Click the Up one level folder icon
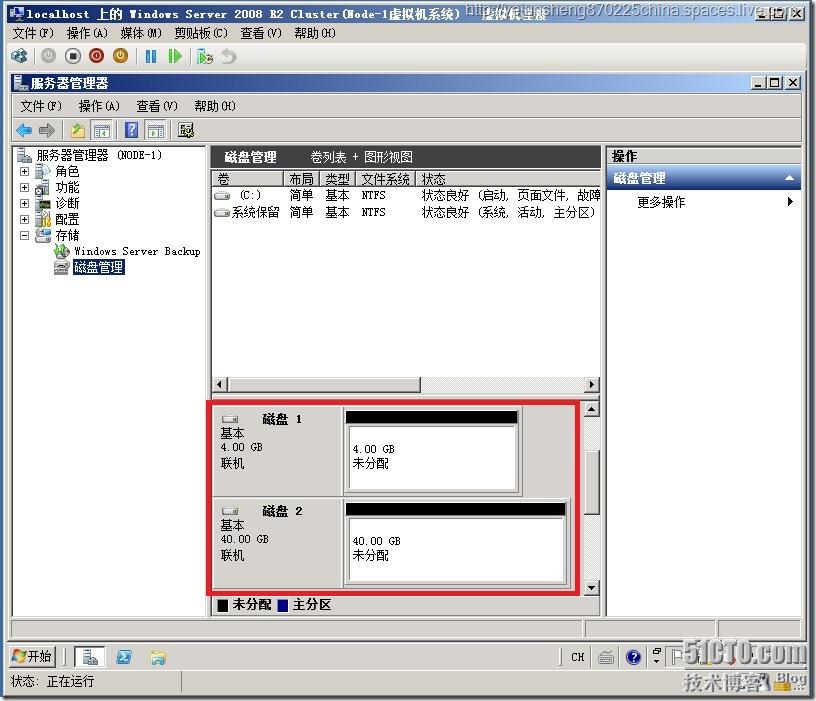Image resolution: width=816 pixels, height=701 pixels. pyautogui.click(x=78, y=130)
